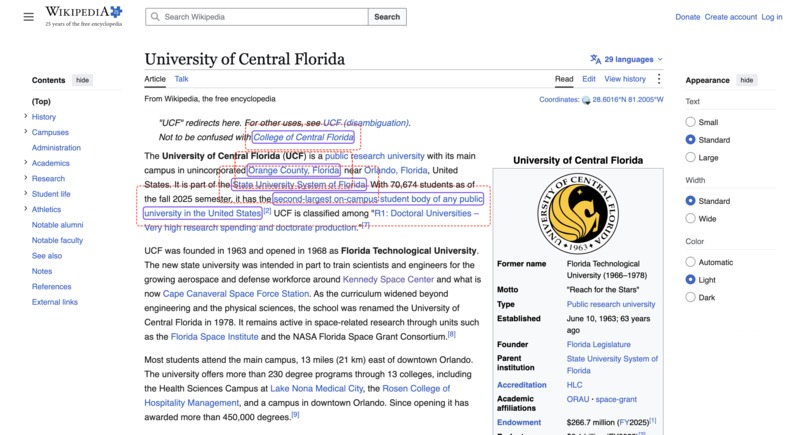The width and height of the screenshot is (806, 435).
Task: Open Florida Legislature link in infobox
Action: [x=598, y=345]
